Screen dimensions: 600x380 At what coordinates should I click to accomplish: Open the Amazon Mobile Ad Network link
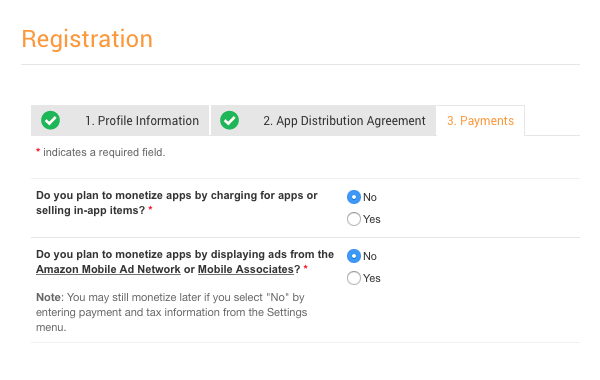click(108, 269)
